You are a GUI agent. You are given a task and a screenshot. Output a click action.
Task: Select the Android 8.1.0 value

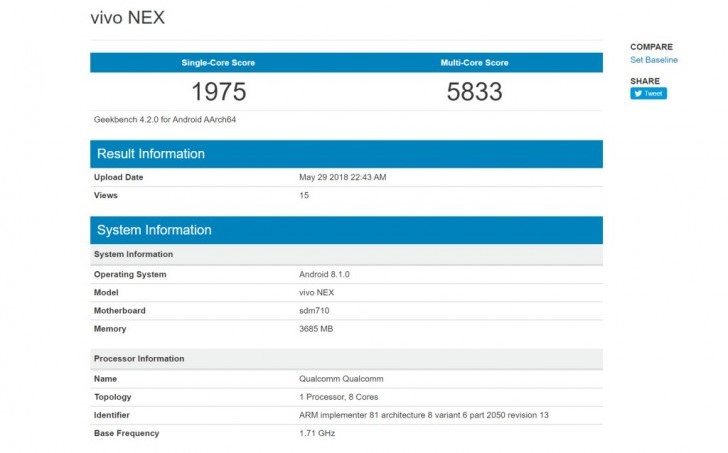point(324,274)
